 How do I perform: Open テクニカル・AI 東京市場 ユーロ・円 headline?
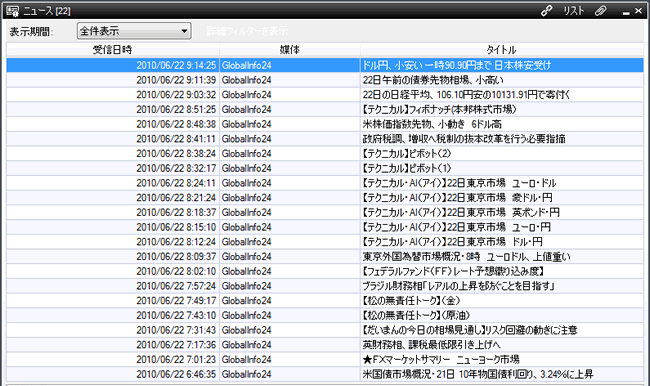tap(456, 227)
